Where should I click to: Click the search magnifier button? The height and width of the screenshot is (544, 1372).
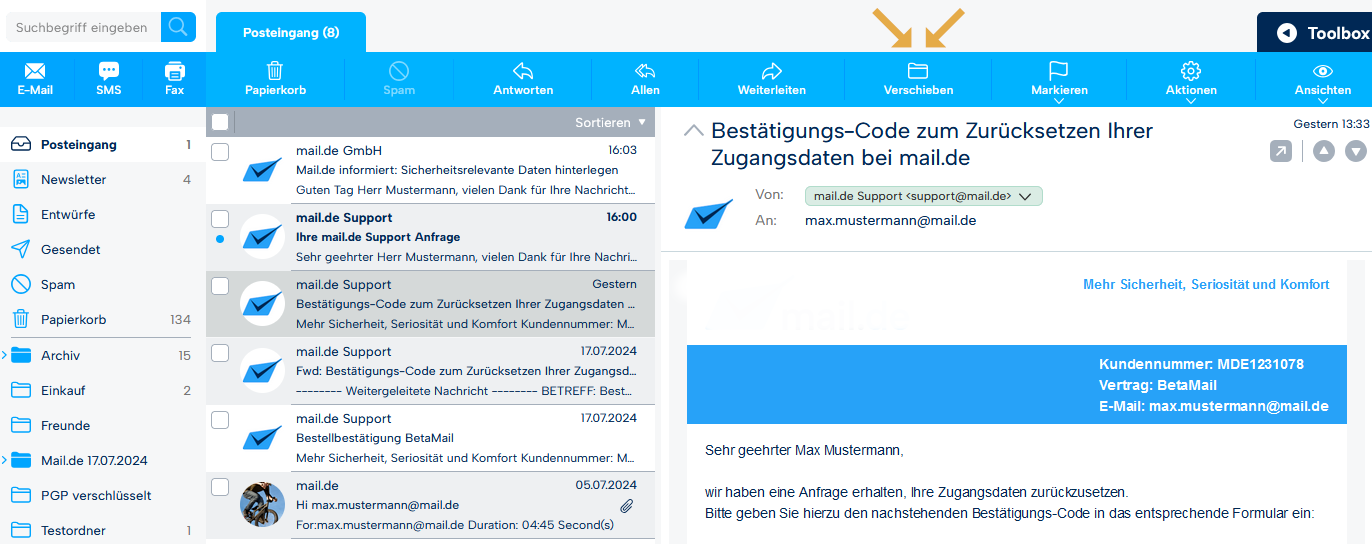178,27
